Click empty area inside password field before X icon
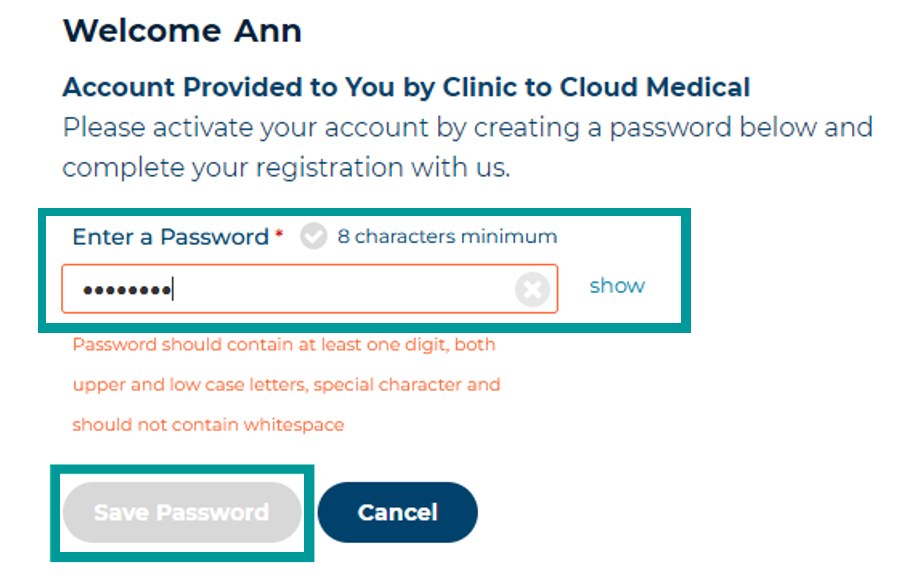 344,289
